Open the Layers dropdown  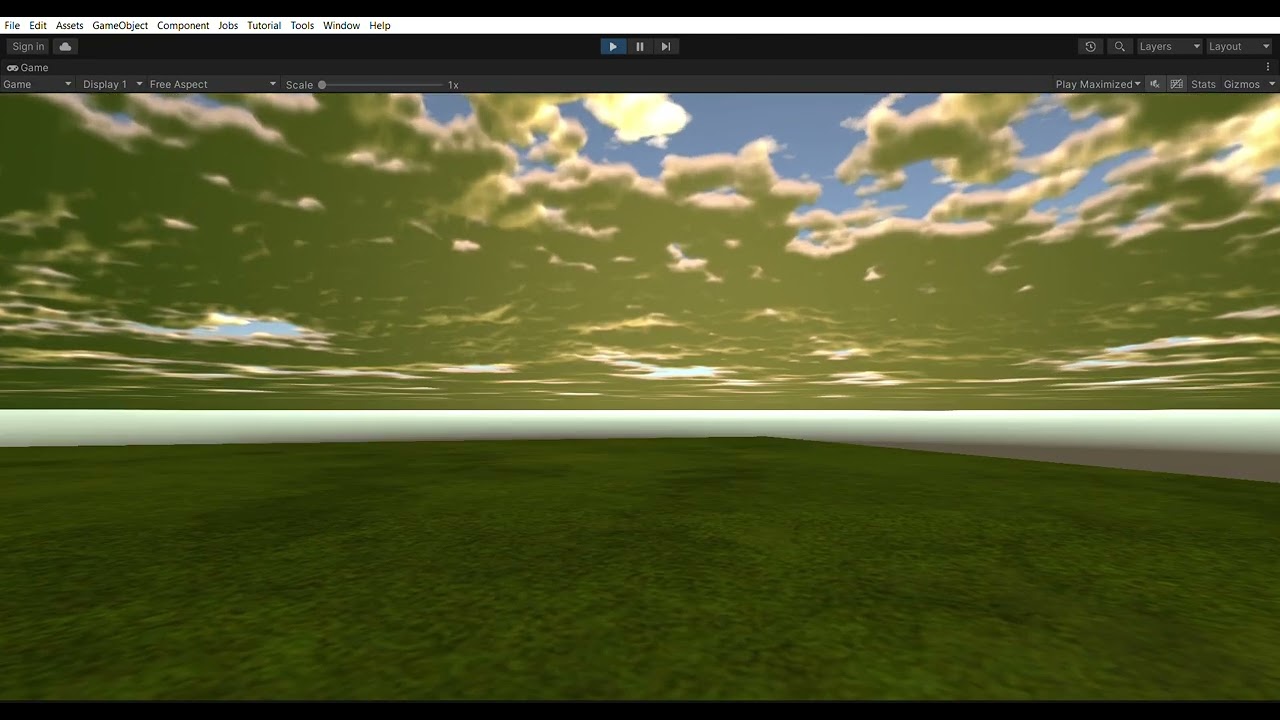(1170, 46)
